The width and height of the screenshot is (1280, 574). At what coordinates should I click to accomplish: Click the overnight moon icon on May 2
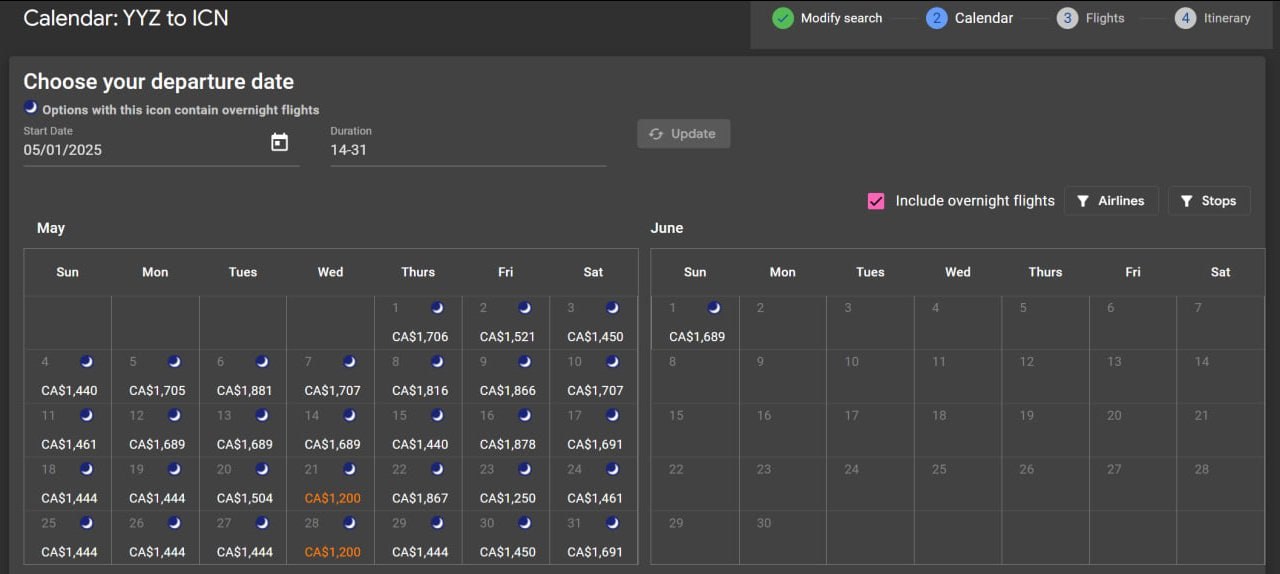pos(525,308)
